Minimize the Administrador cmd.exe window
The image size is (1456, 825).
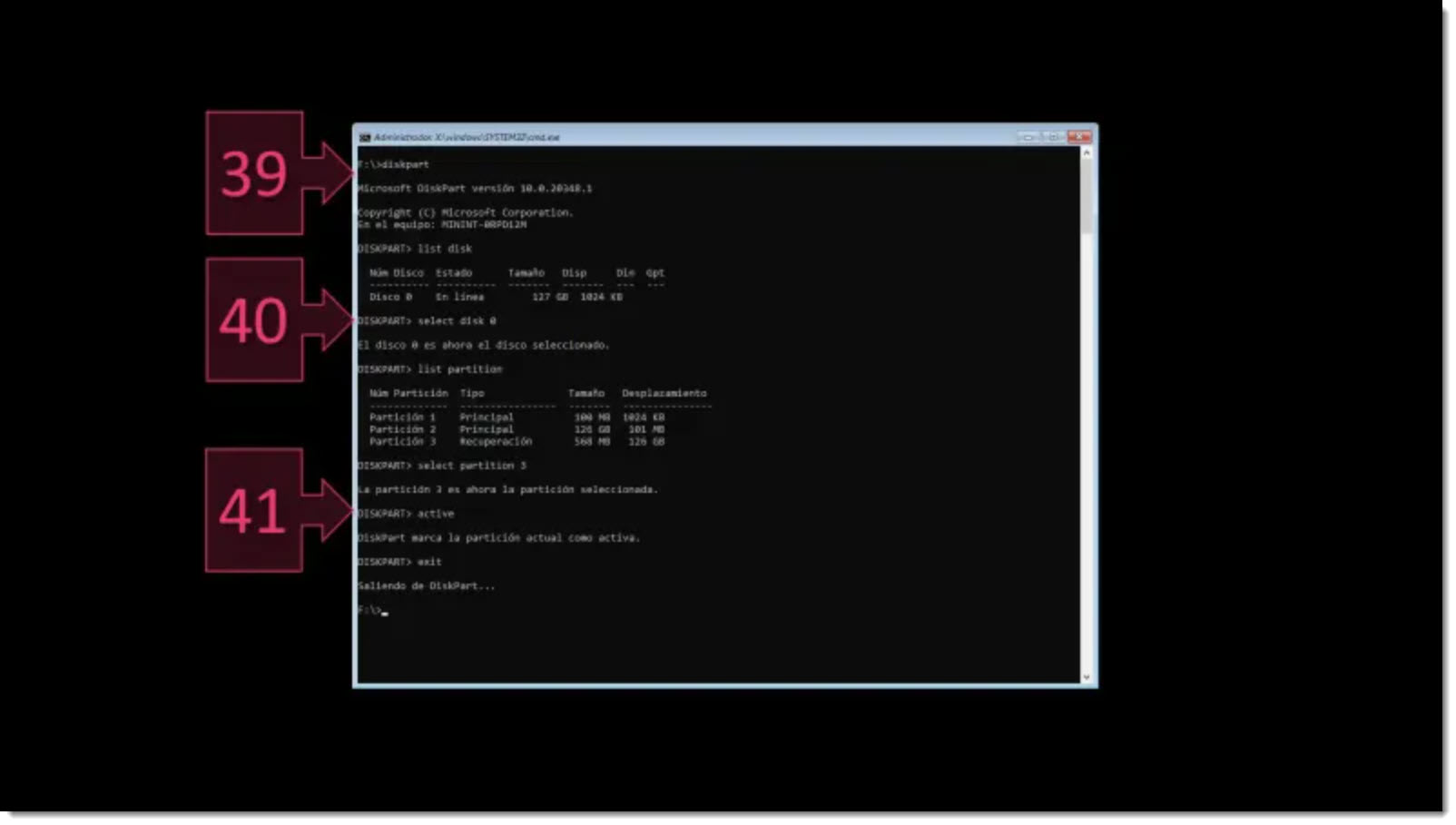pos(1028,137)
